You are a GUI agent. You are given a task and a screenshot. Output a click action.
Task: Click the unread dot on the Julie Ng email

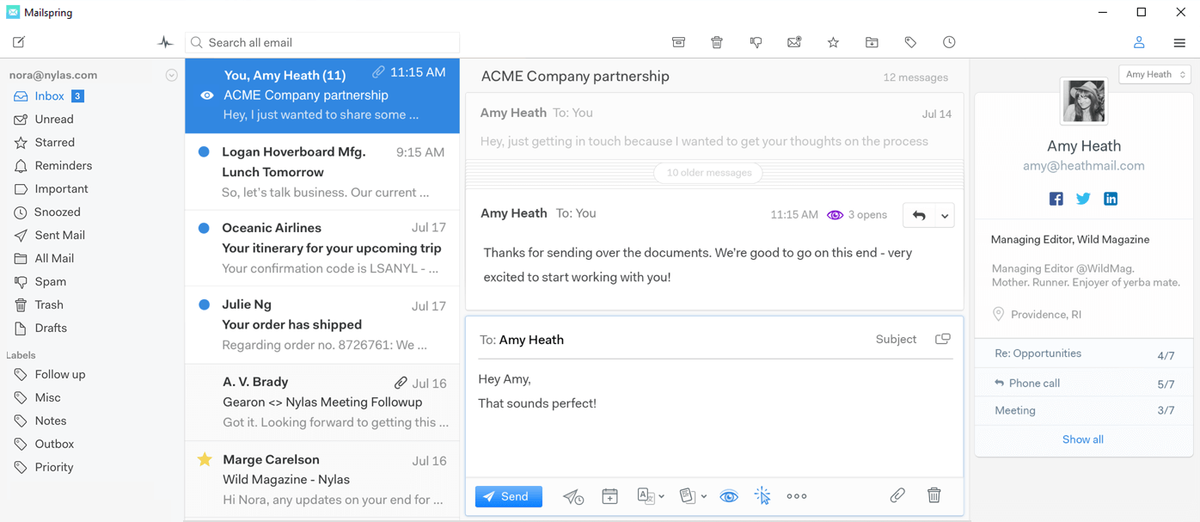pos(204,304)
